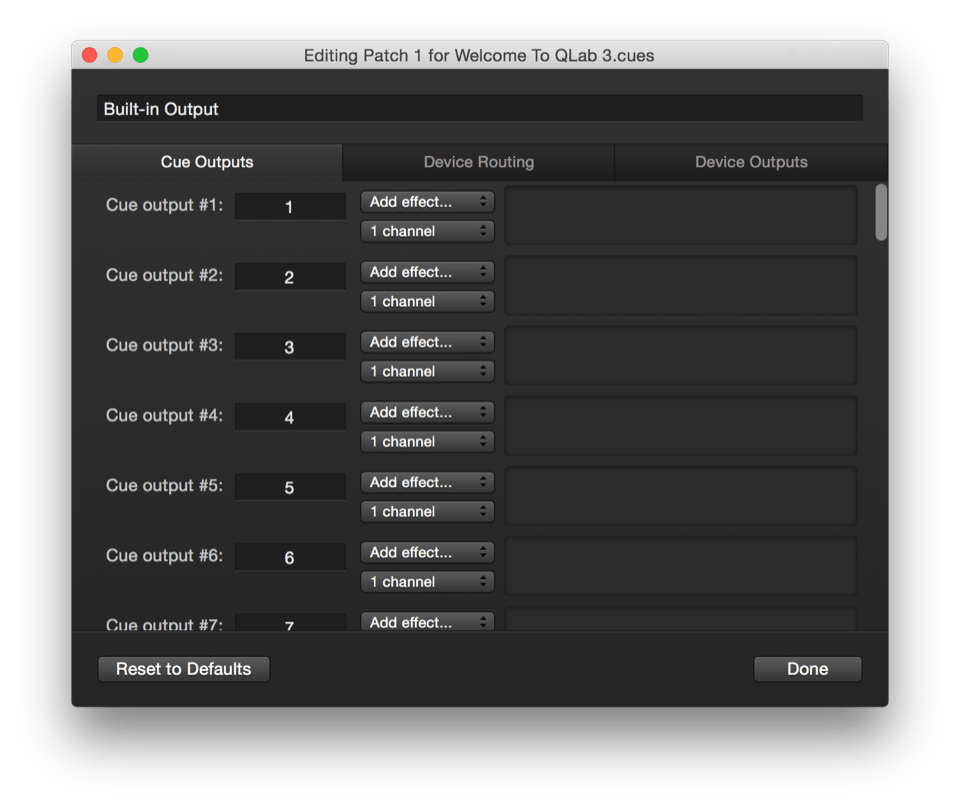Select the Cue Outputs tab
Image resolution: width=960 pixels, height=809 pixels.
point(207,162)
